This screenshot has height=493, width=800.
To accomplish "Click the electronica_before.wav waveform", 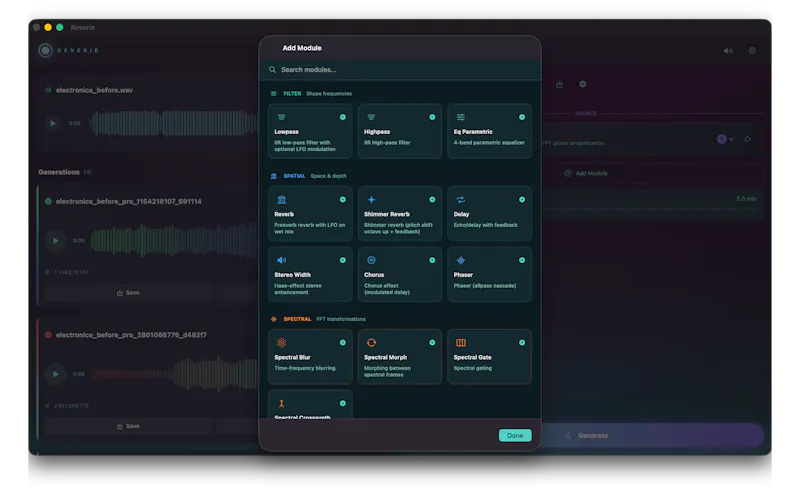I will 174,123.
